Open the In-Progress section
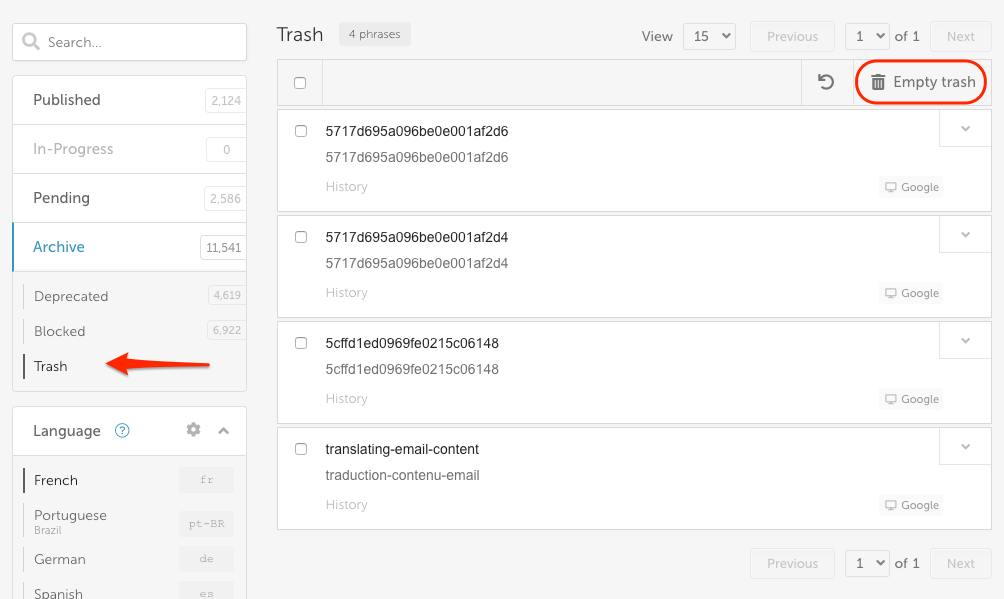The width and height of the screenshot is (1004, 599). (129, 149)
